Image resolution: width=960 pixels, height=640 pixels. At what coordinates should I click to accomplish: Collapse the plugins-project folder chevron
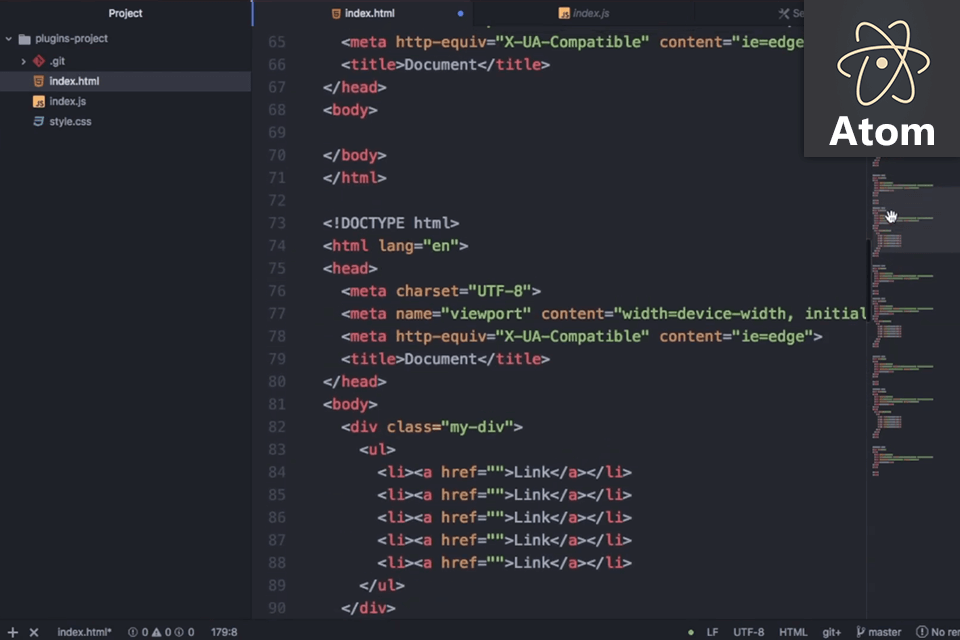(9, 39)
